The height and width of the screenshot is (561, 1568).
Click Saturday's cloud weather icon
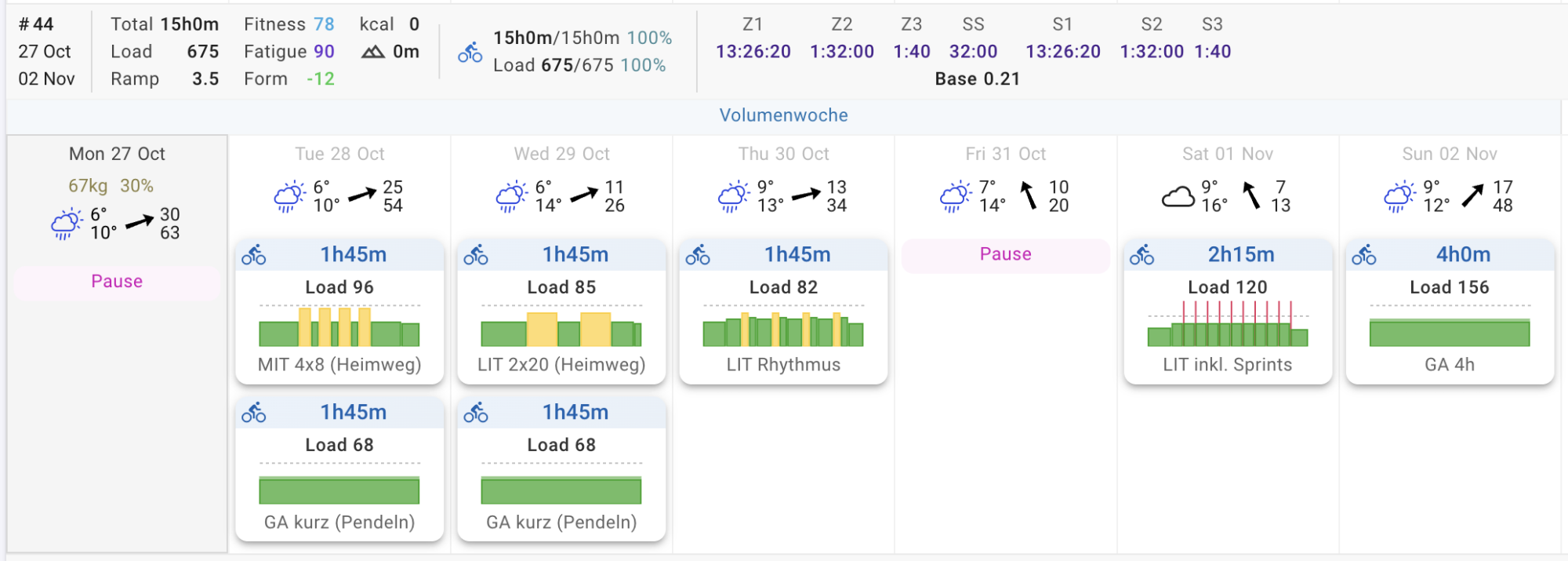click(1178, 196)
